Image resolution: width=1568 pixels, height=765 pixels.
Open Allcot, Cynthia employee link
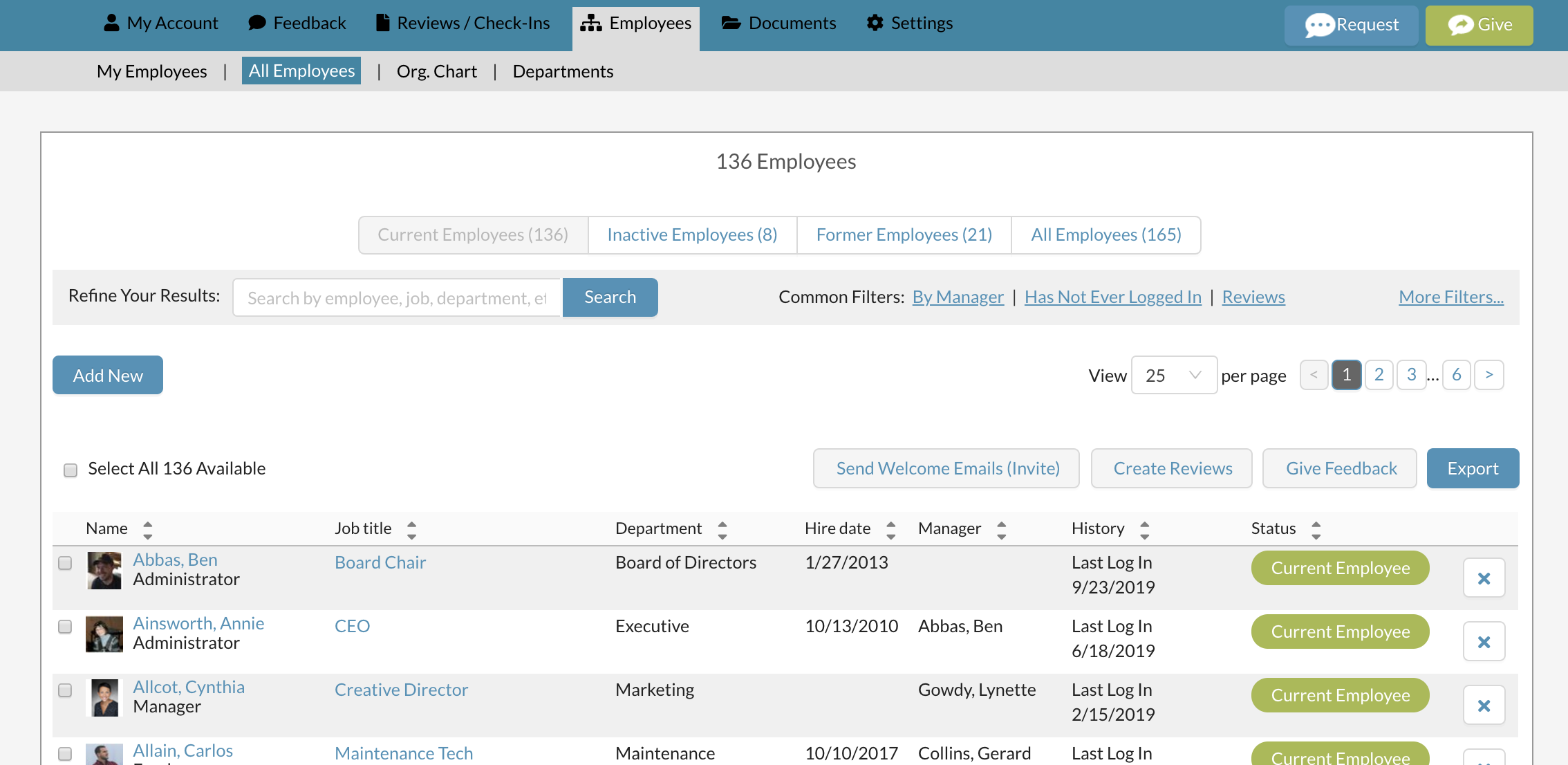tap(189, 687)
